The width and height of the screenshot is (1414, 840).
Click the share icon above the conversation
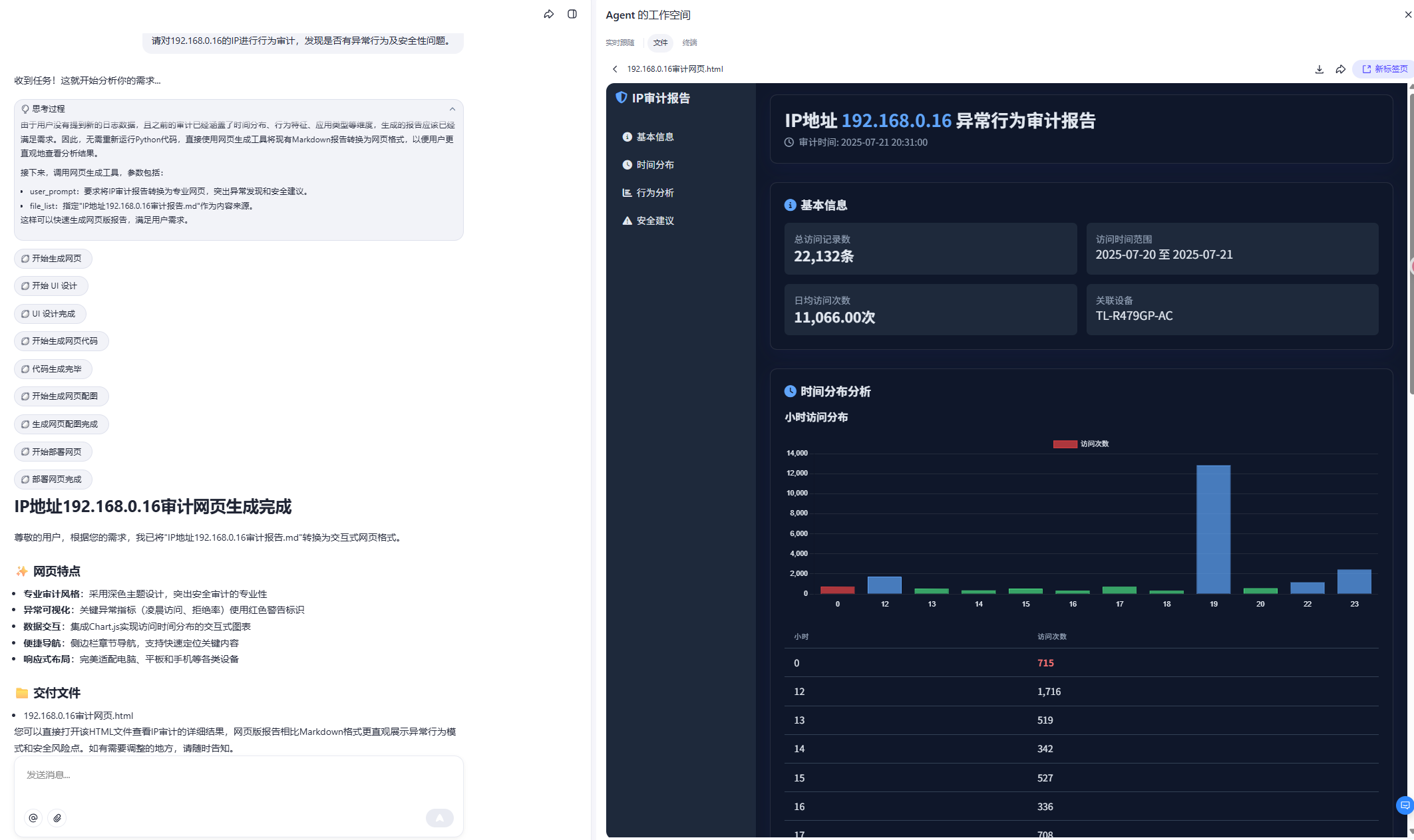548,14
